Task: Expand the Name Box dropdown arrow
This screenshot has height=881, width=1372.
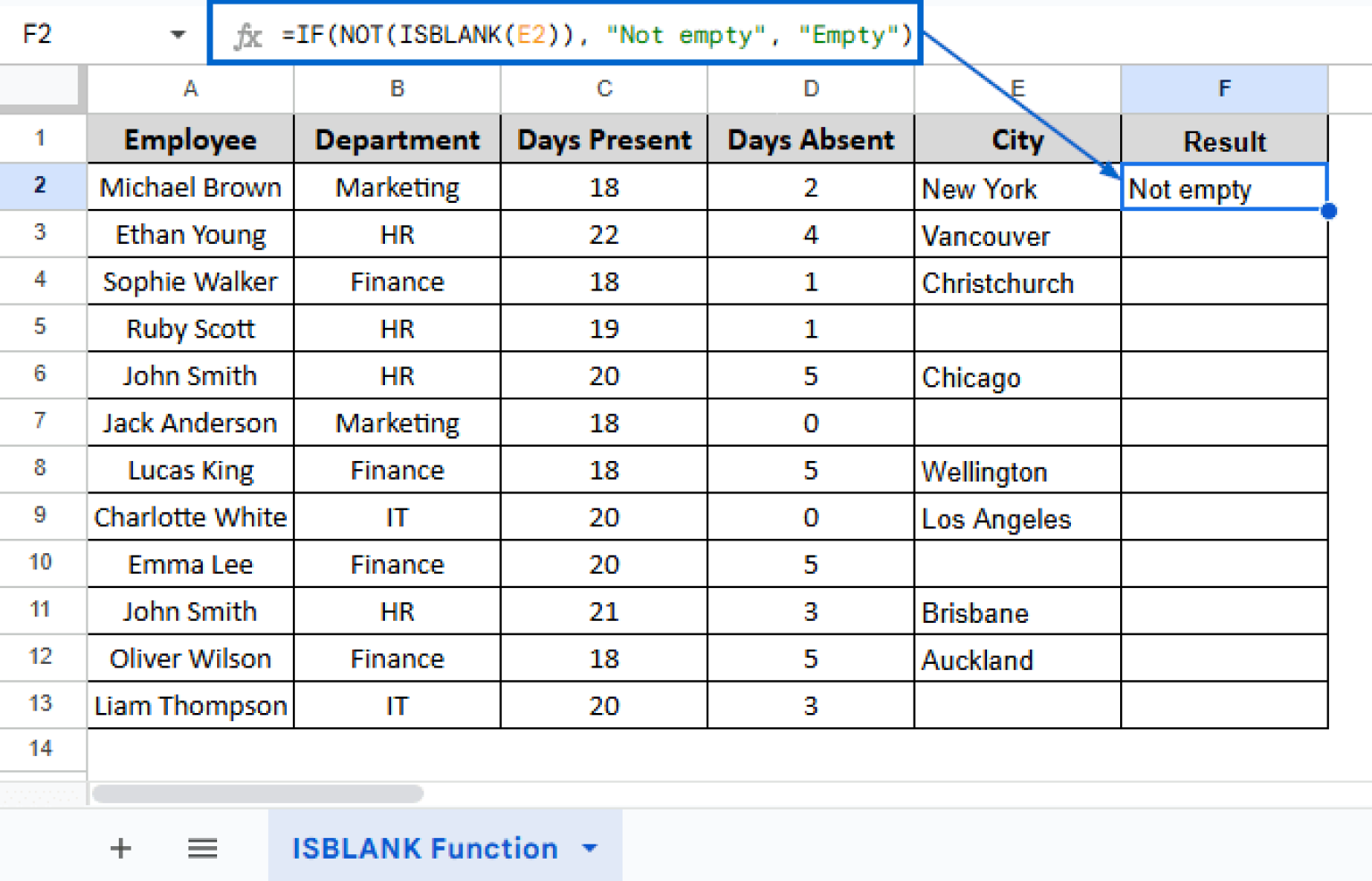Action: pyautogui.click(x=178, y=35)
